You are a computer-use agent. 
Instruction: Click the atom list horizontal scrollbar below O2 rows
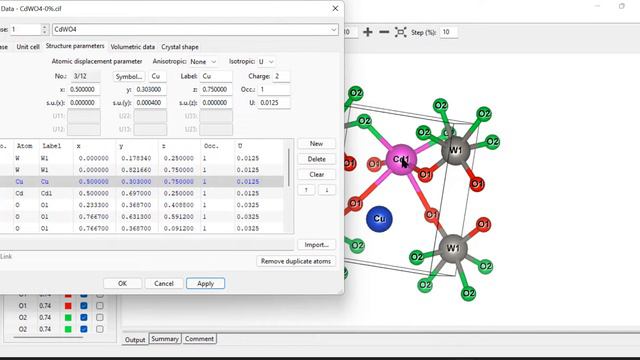pyautogui.click(x=48, y=338)
